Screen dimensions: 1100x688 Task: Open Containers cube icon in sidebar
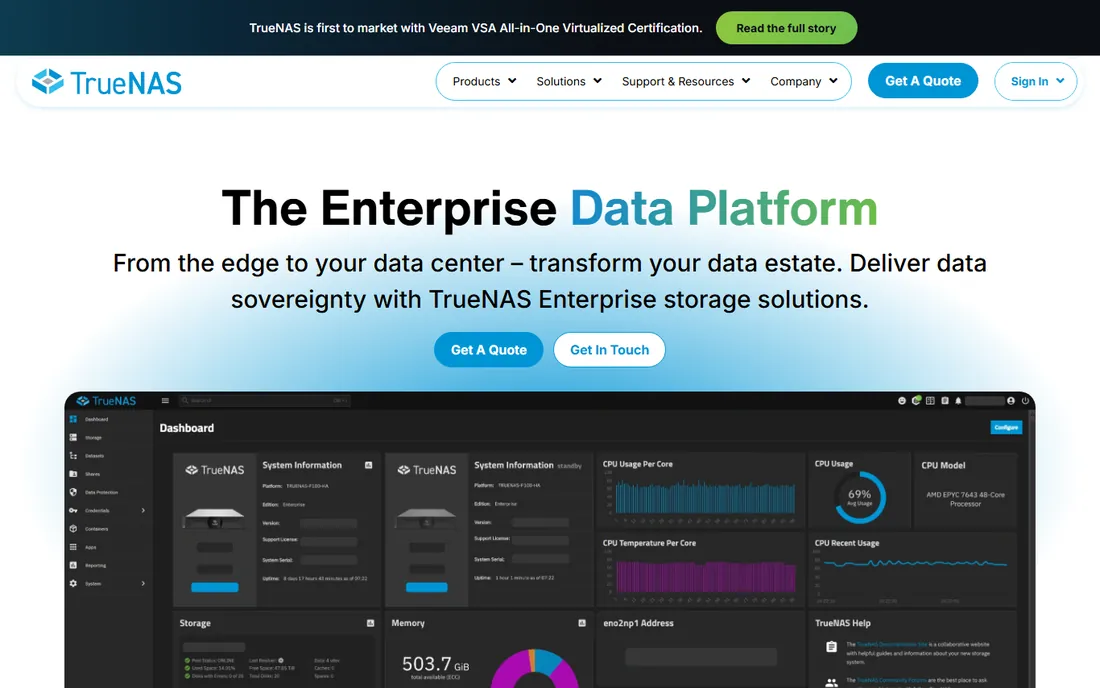click(x=73, y=528)
